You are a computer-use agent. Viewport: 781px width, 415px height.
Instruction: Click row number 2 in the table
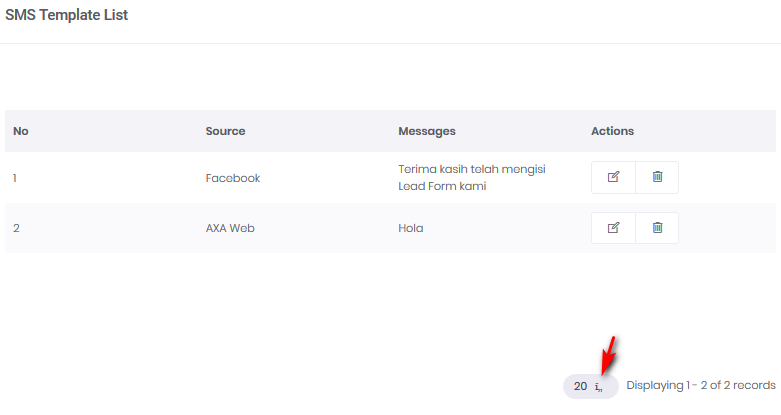coord(15,228)
